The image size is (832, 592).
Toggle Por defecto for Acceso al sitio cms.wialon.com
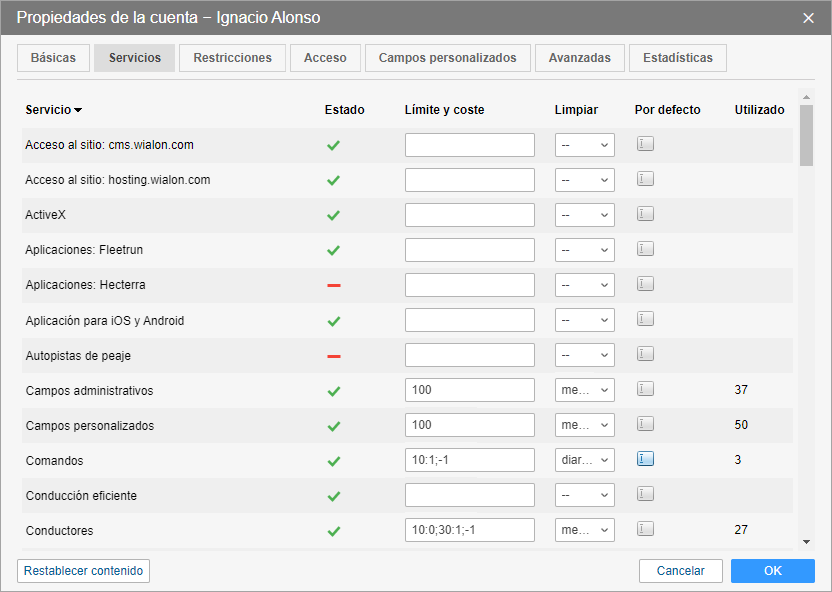(645, 144)
